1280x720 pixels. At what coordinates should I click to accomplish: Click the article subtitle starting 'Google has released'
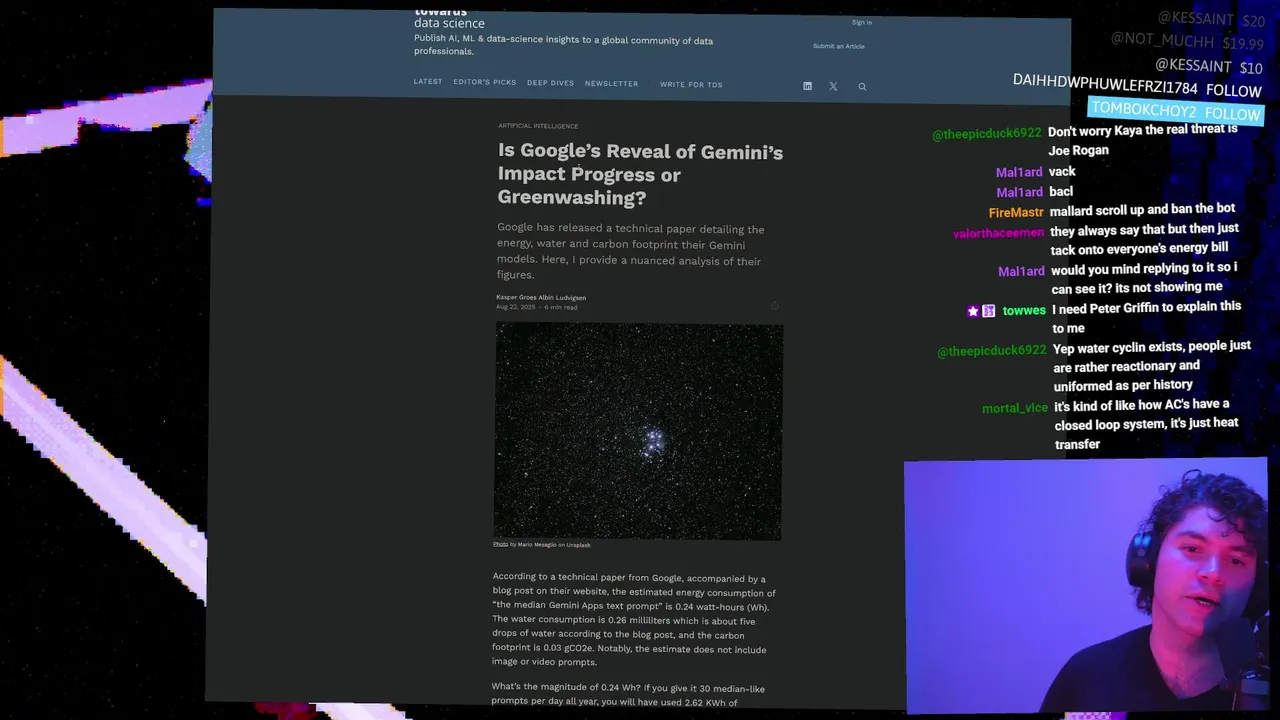point(631,252)
